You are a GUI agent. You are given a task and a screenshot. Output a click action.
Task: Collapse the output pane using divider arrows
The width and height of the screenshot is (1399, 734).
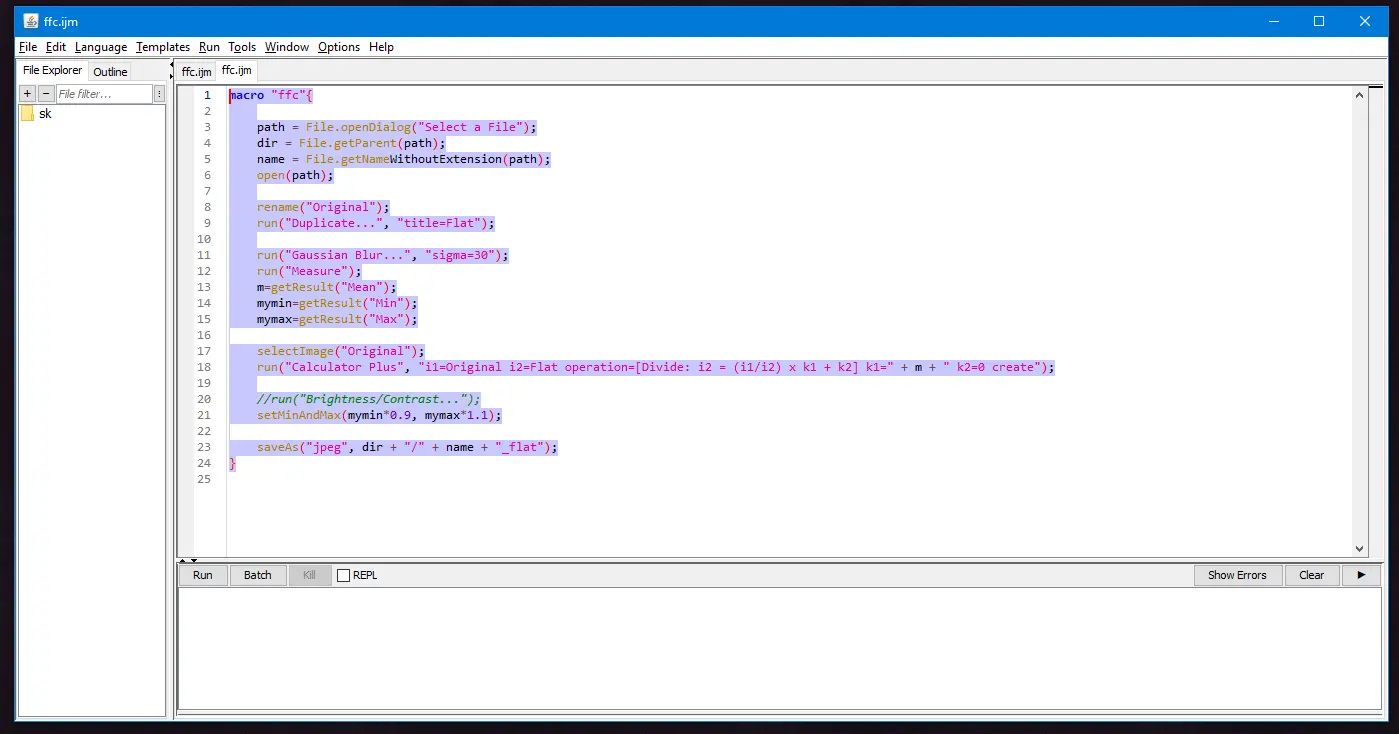(x=193, y=561)
